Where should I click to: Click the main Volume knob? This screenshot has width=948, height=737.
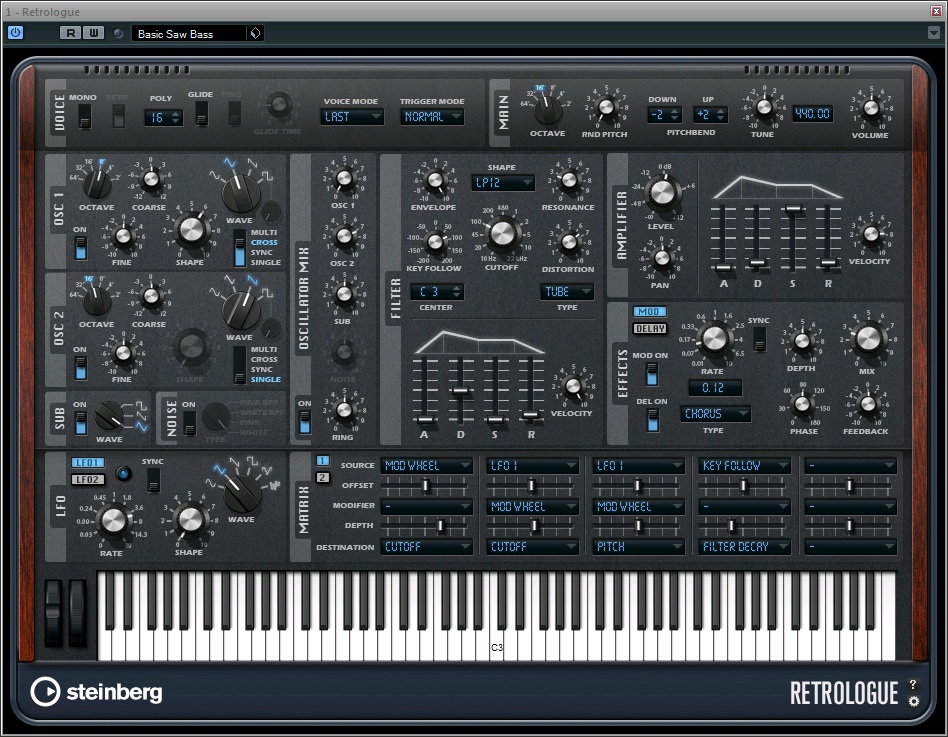point(871,108)
